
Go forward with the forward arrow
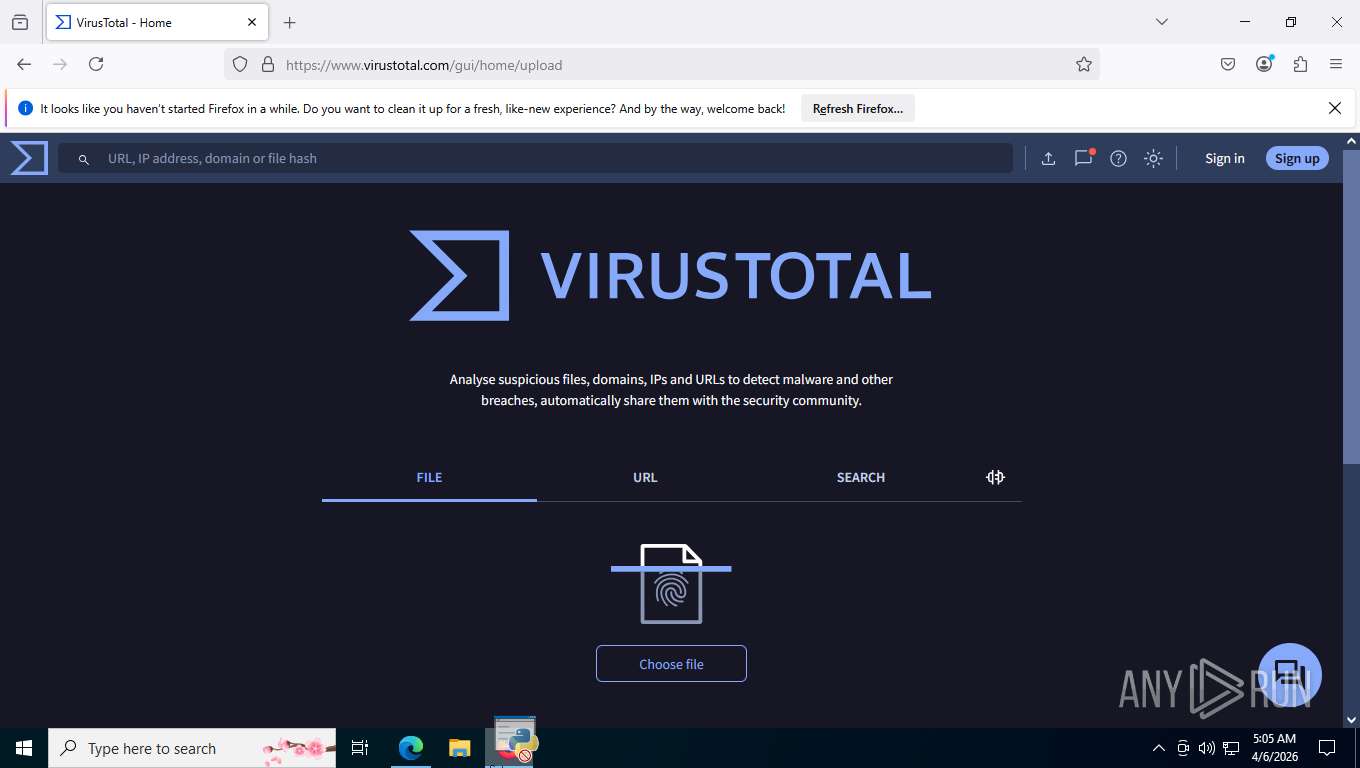click(x=60, y=64)
